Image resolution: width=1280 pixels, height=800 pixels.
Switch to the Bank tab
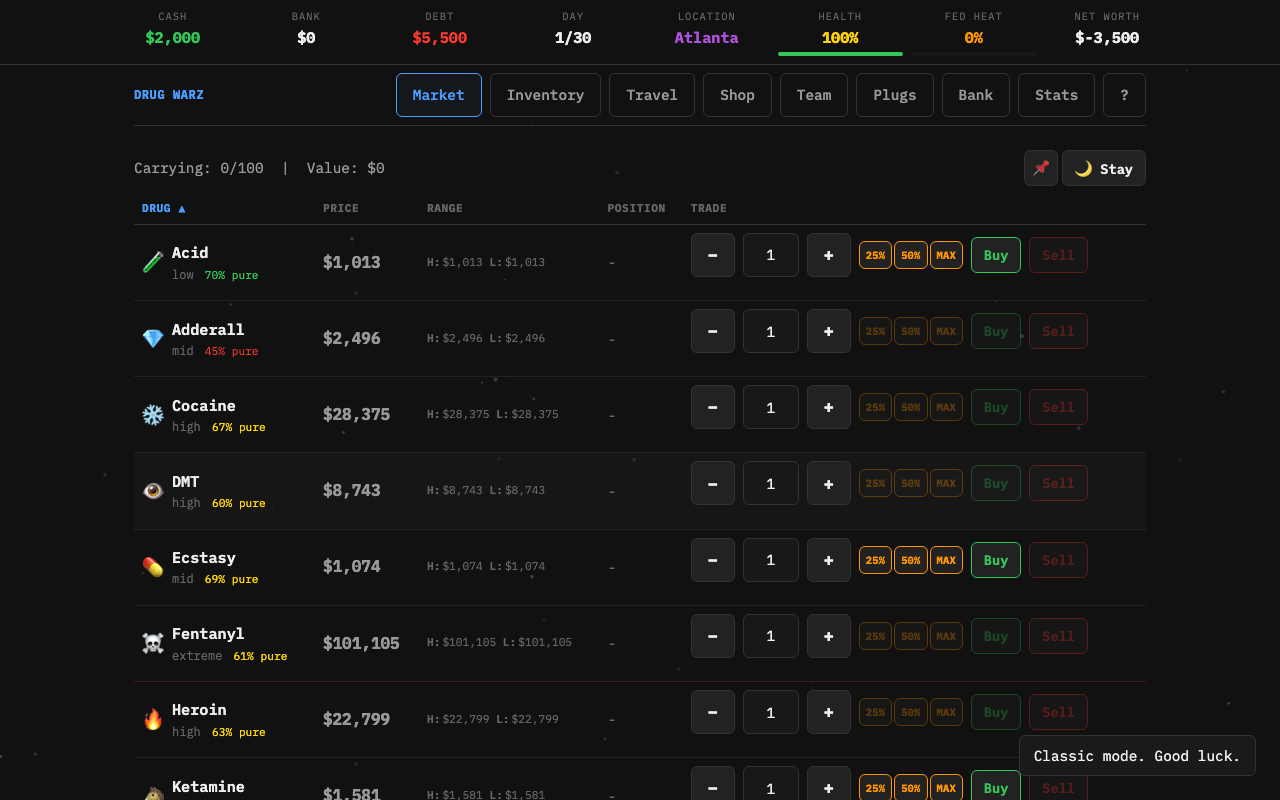[975, 94]
